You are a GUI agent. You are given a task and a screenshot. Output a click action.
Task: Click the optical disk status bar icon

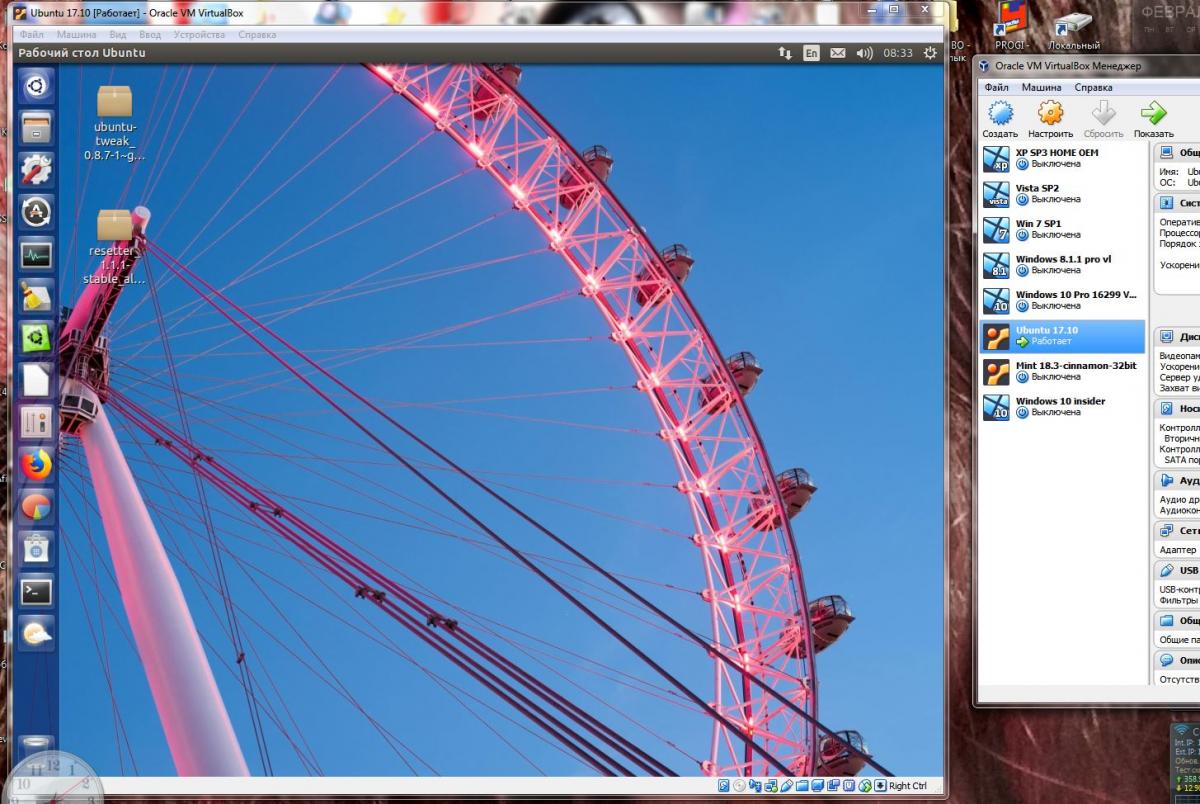(x=739, y=786)
